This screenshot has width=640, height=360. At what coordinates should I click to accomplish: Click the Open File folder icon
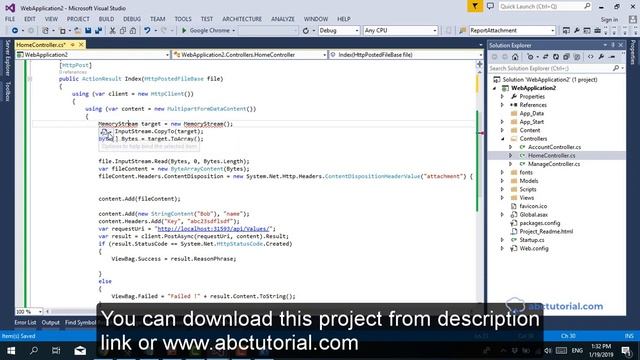[x=77, y=31]
